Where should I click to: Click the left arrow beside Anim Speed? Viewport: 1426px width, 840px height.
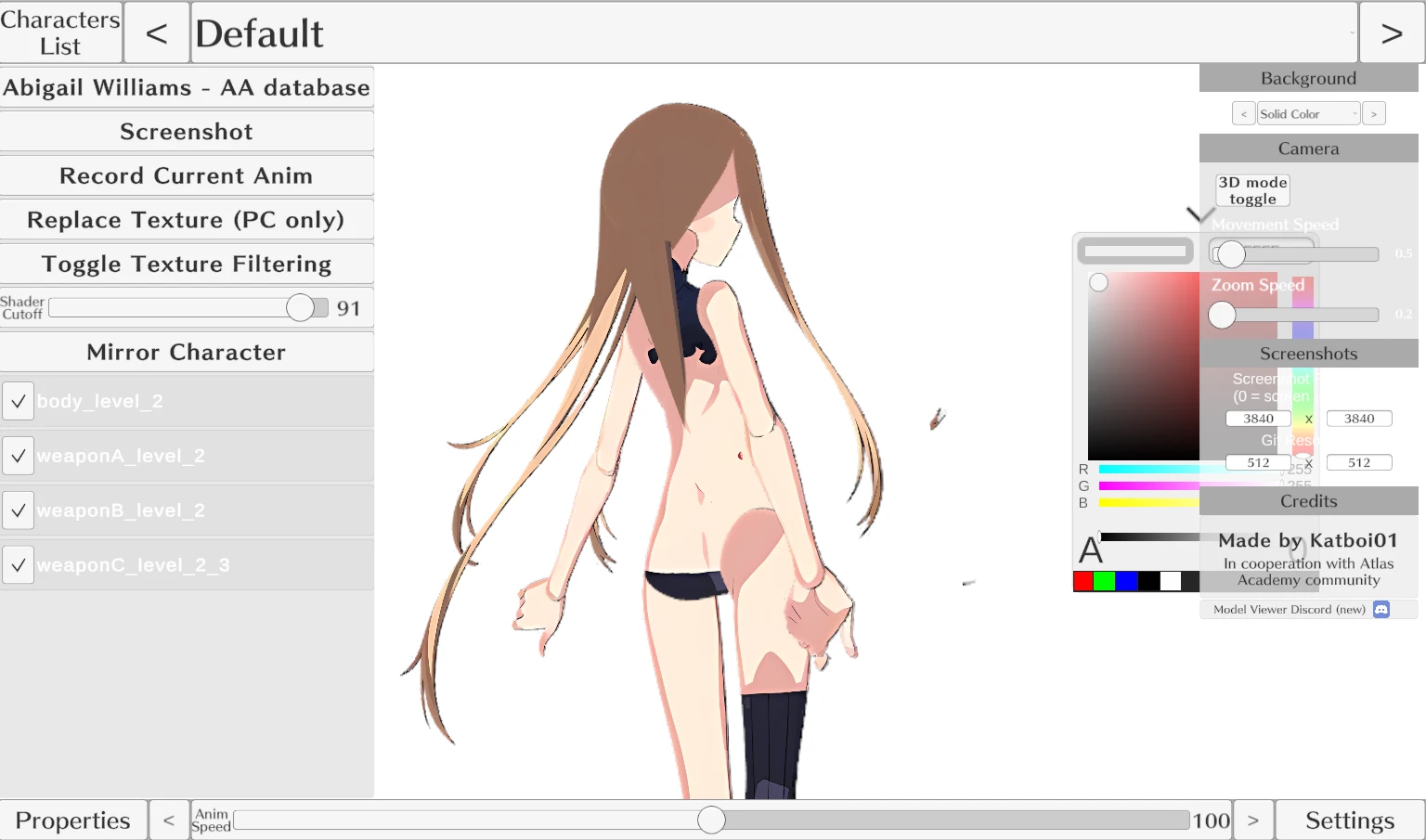(x=168, y=821)
